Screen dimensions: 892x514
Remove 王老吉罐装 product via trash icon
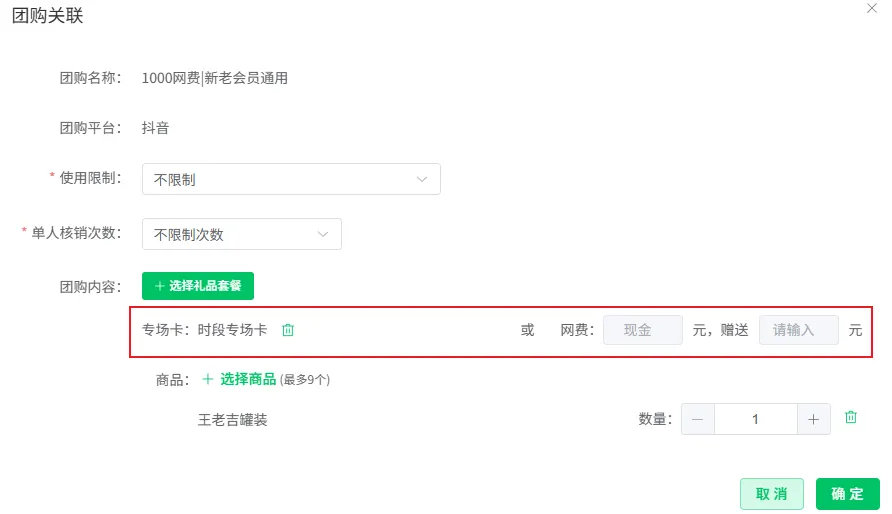pyautogui.click(x=850, y=417)
